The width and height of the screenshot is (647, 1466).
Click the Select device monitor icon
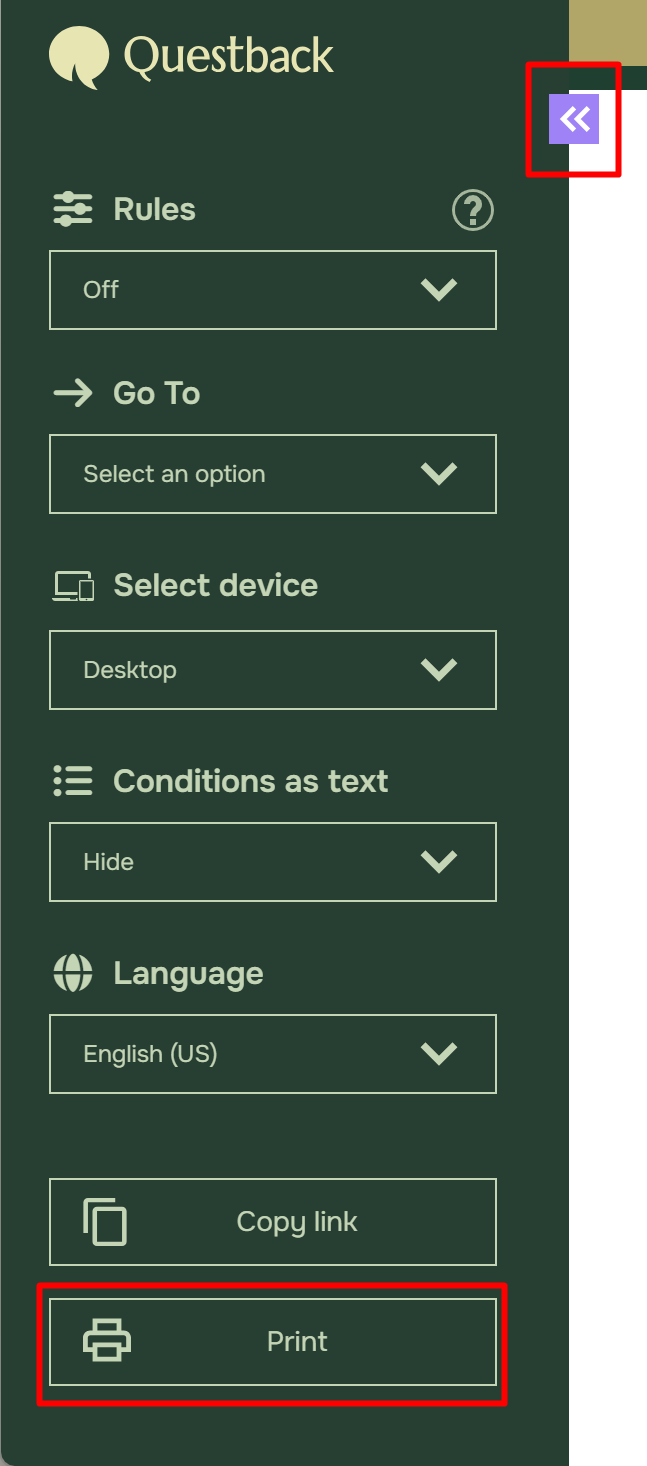pyautogui.click(x=73, y=586)
